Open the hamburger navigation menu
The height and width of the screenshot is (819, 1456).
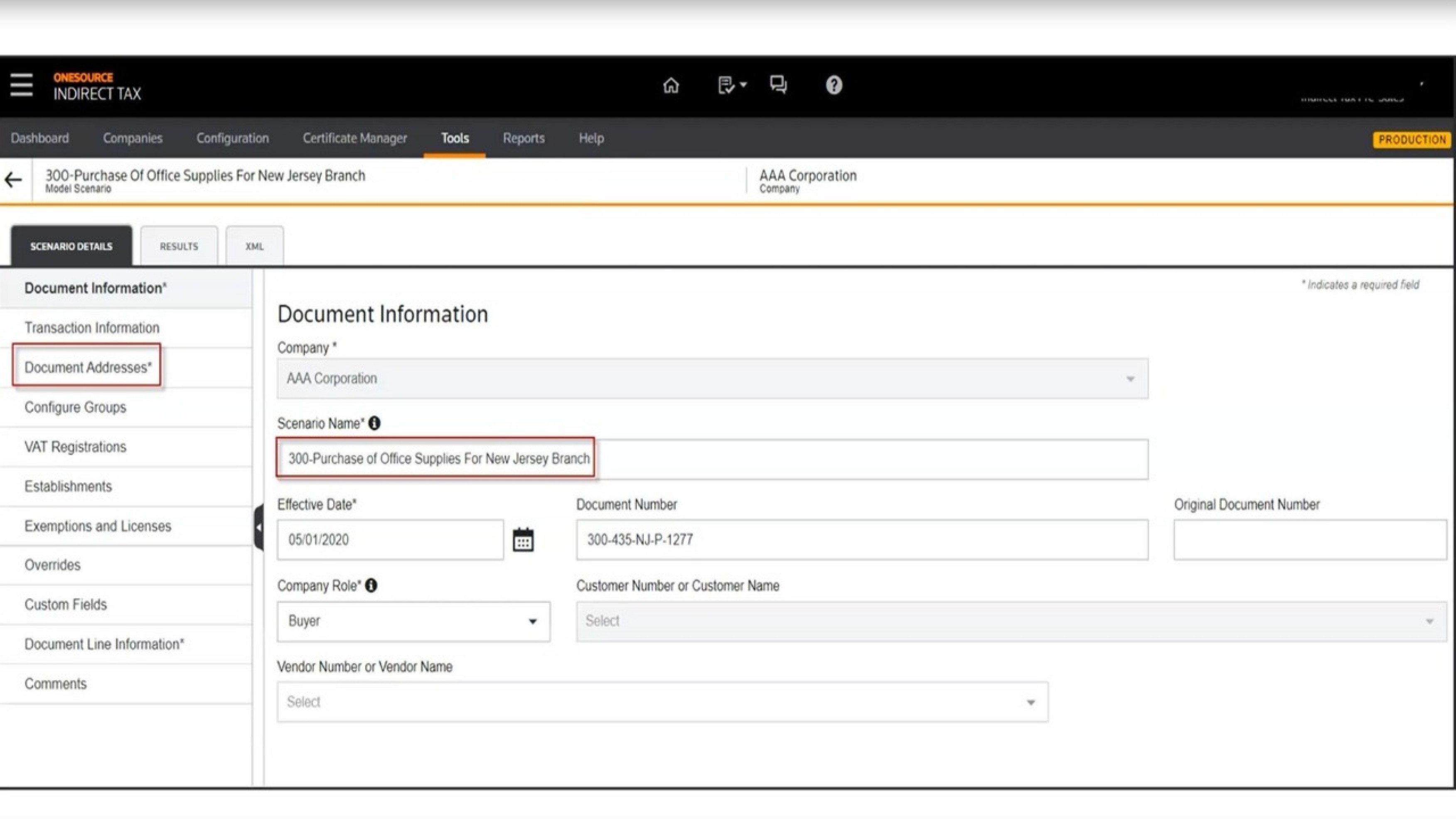[22, 85]
